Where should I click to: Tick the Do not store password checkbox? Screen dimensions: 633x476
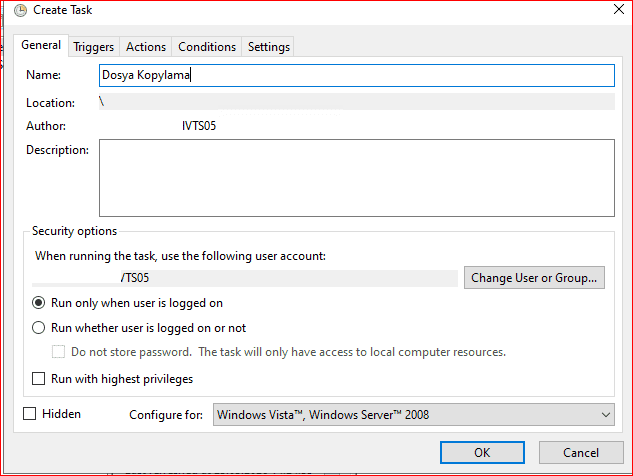59,352
